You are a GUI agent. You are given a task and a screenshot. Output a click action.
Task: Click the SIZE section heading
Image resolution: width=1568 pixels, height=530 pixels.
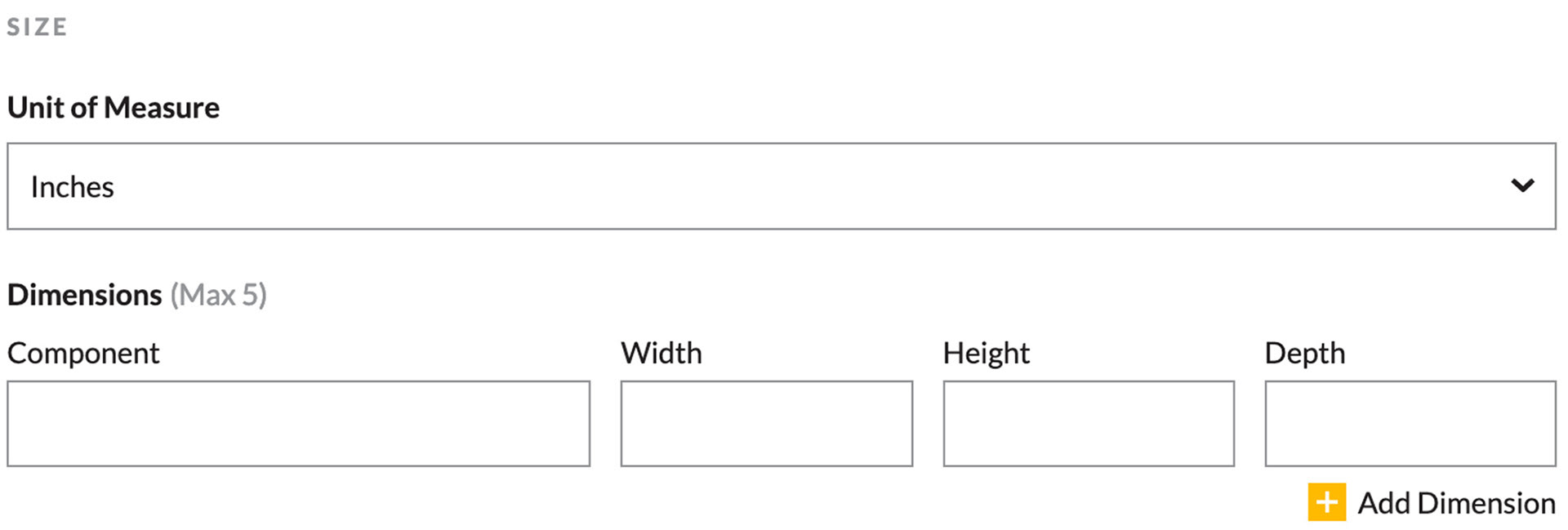[x=38, y=27]
